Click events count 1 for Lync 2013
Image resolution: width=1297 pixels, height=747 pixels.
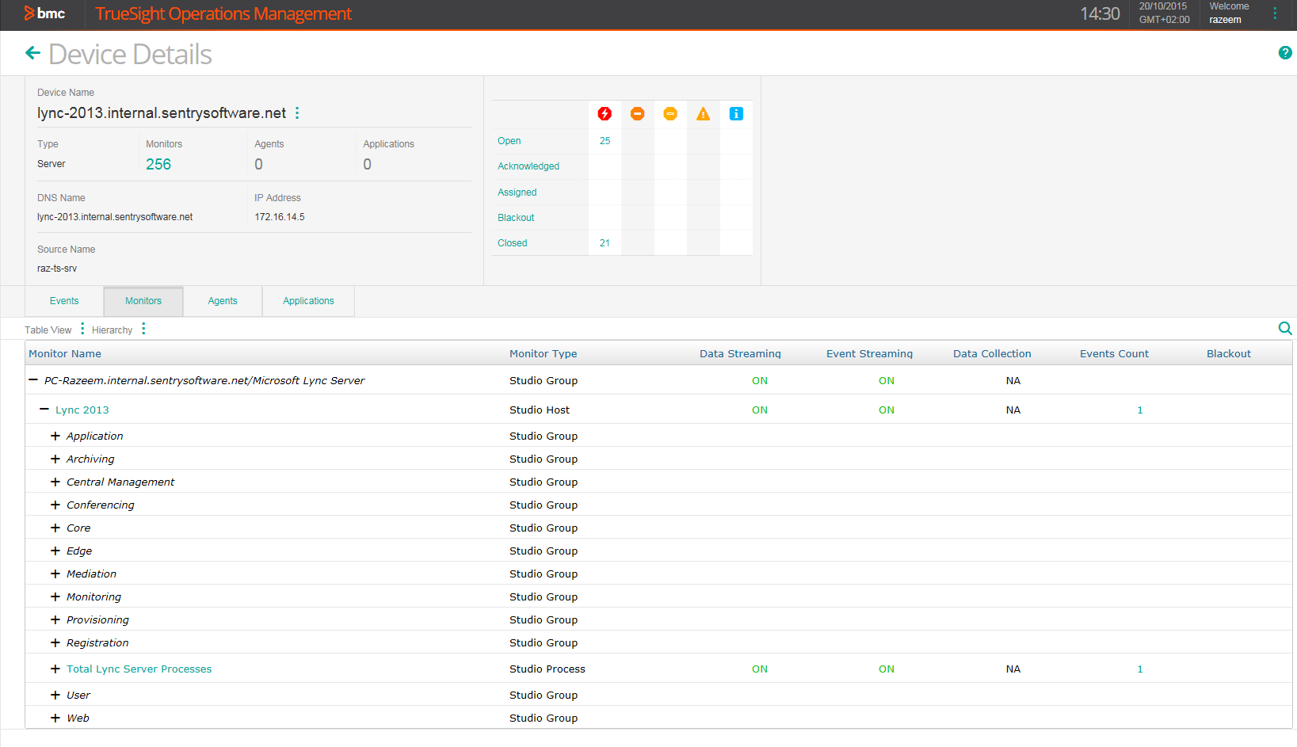click(x=1140, y=410)
